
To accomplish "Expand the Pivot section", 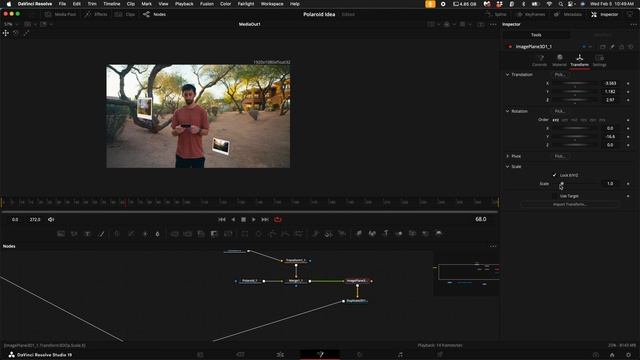I will 507,156.
